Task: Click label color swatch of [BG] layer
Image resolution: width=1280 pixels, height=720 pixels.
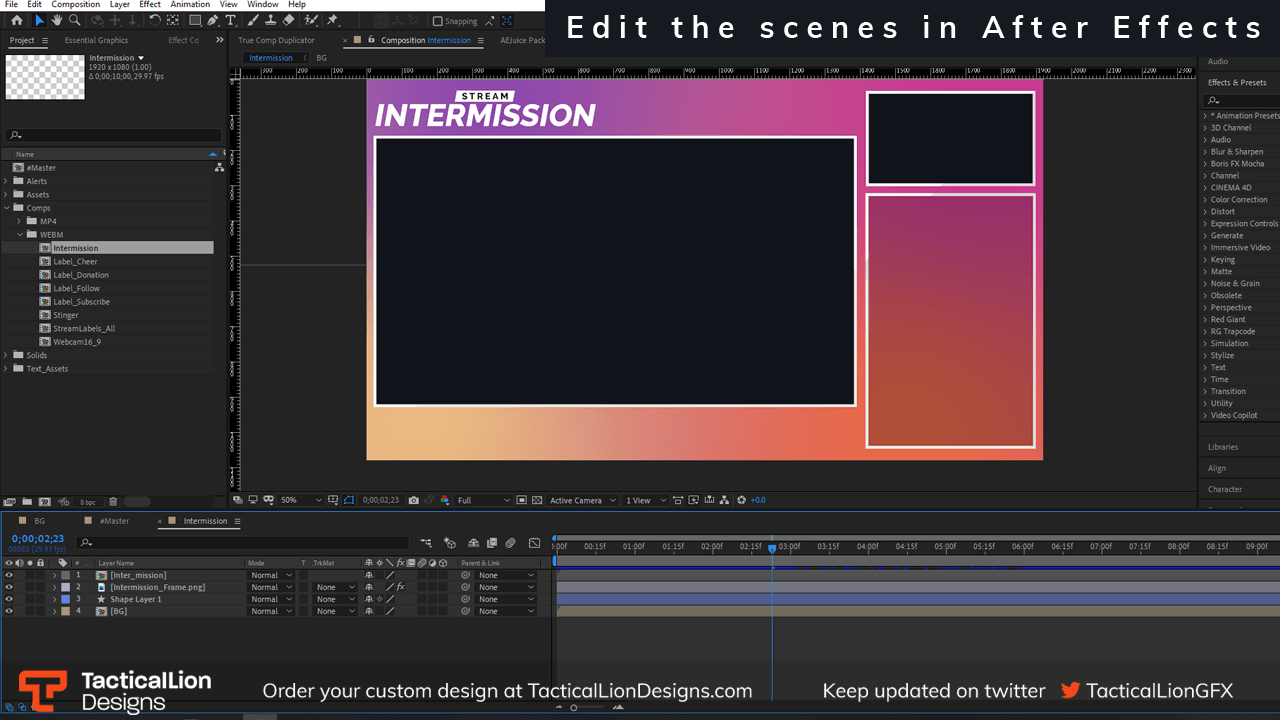Action: coord(65,611)
